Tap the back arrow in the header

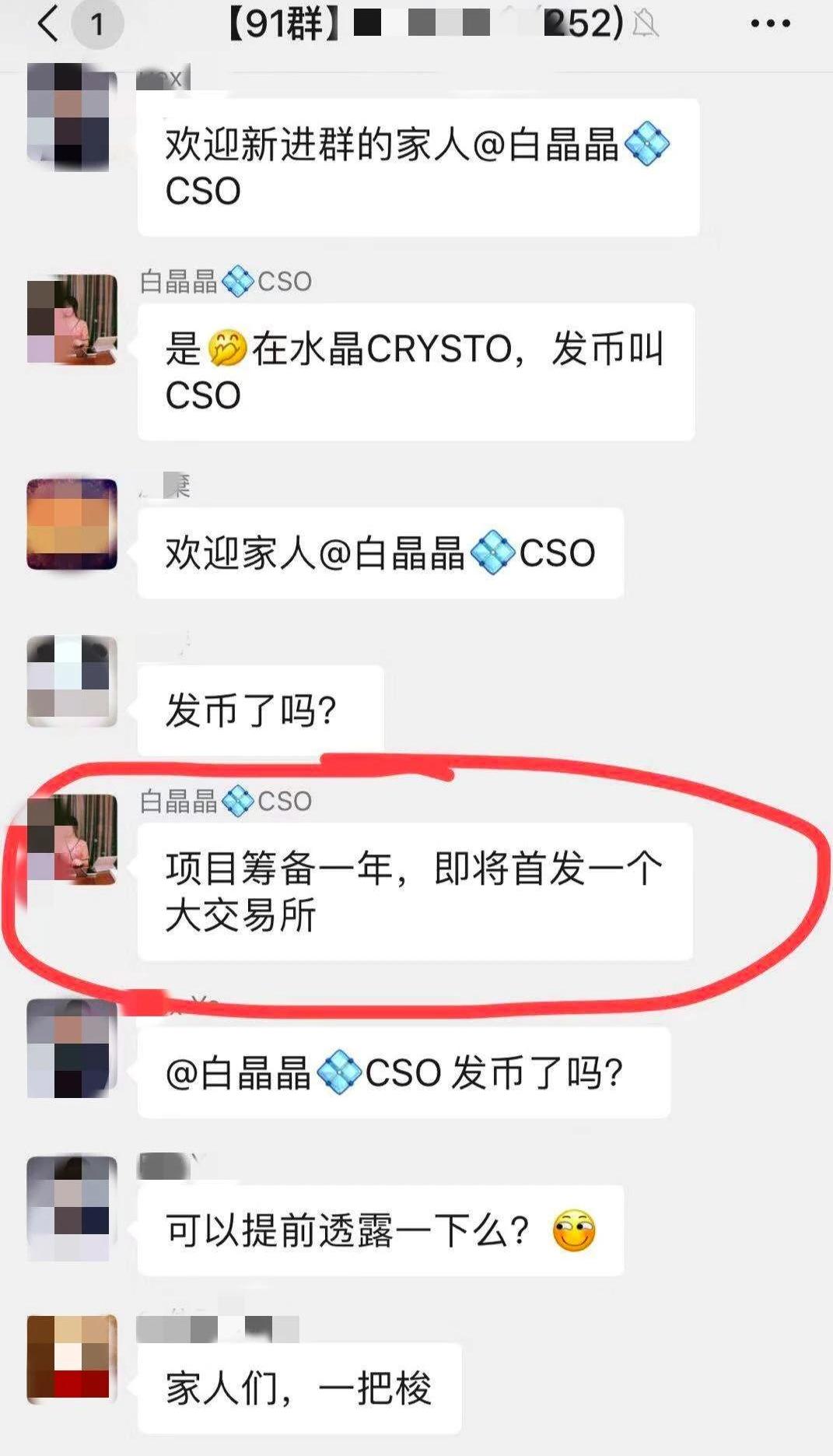[x=47, y=24]
